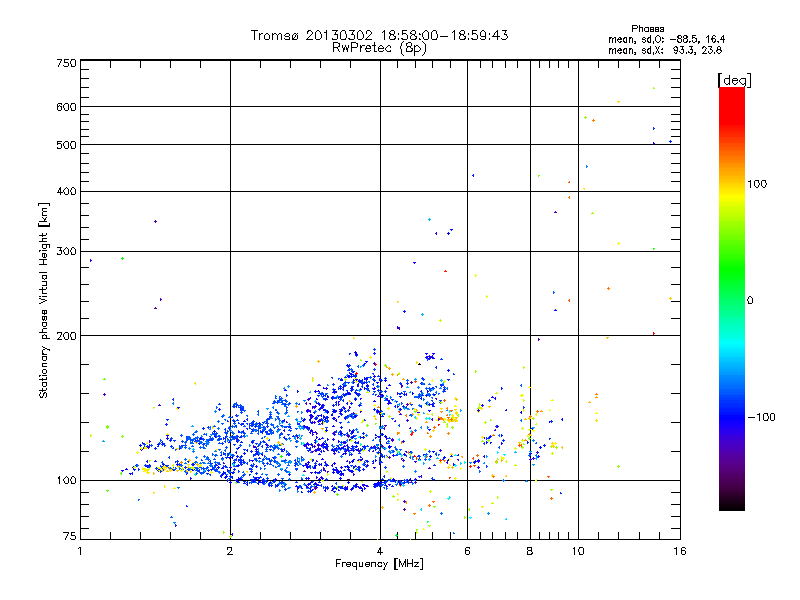Click the x-axis label '8'
The image size is (800, 600).
point(530,551)
